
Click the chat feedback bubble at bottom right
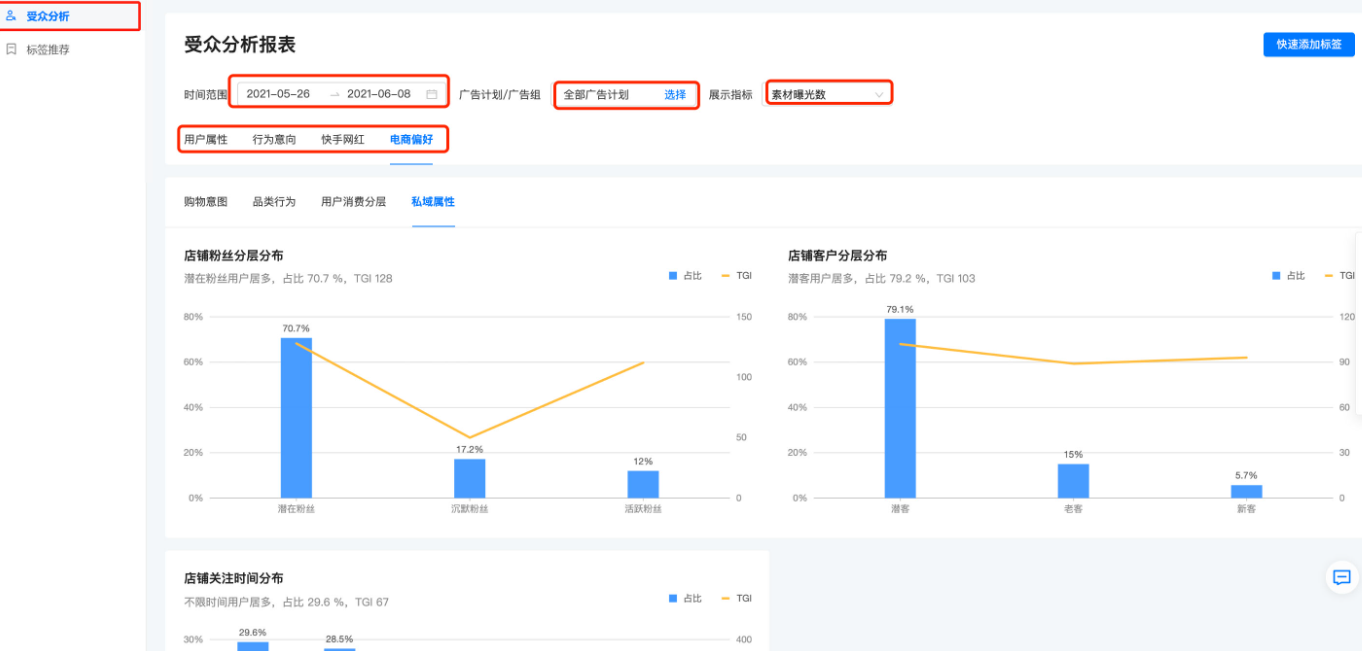[x=1340, y=578]
